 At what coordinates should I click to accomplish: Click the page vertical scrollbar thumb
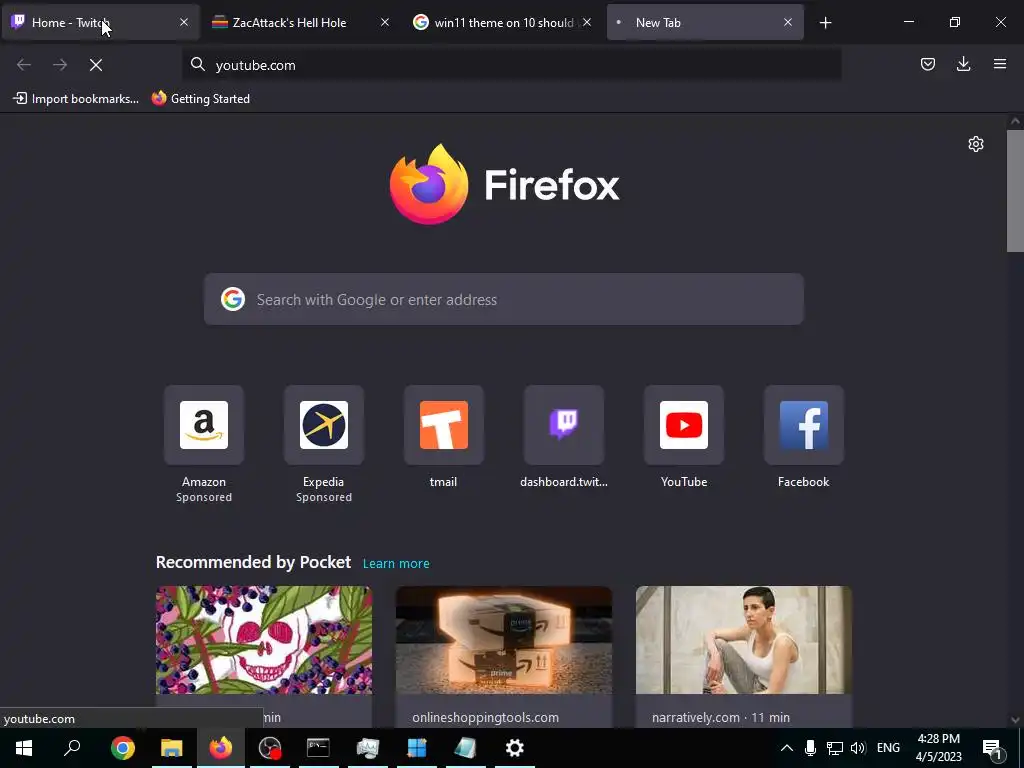pyautogui.click(x=1015, y=191)
